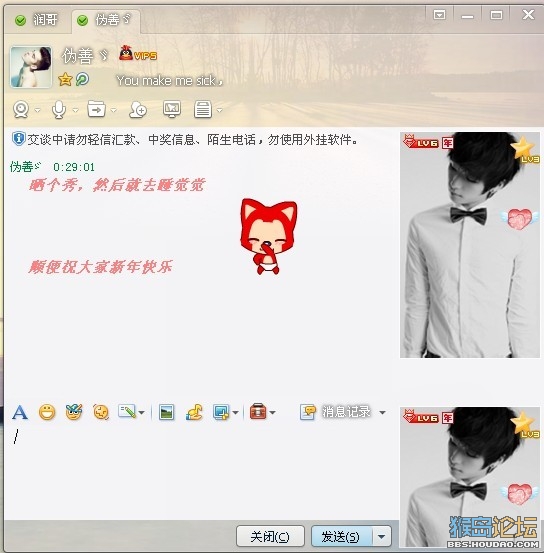Open font settings with letter A icon

tap(20, 412)
